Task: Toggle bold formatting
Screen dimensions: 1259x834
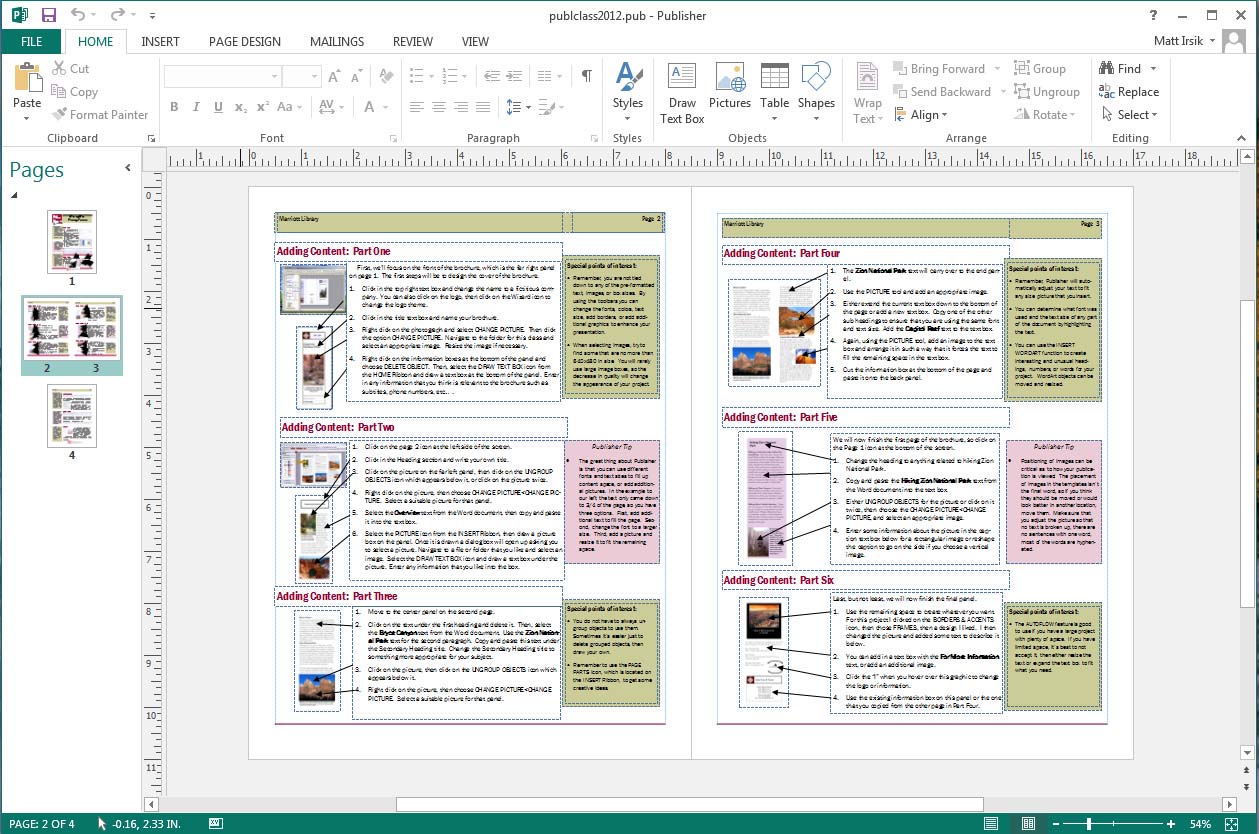Action: click(174, 106)
